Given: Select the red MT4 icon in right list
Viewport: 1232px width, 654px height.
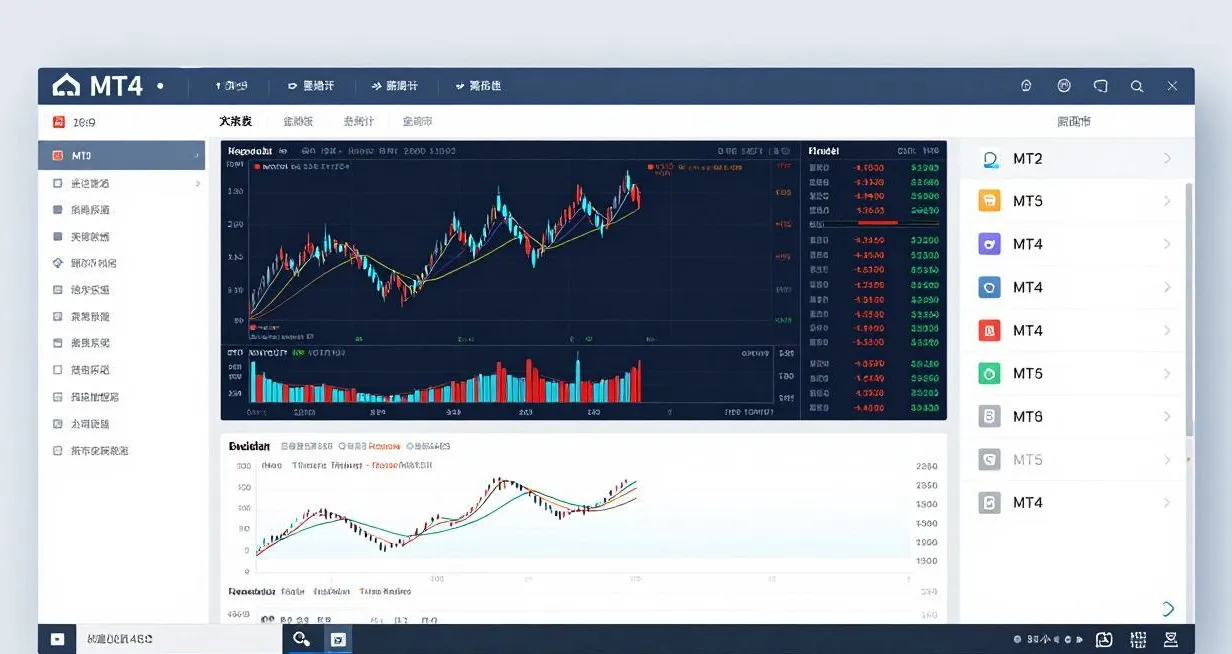Looking at the screenshot, I should [x=989, y=330].
